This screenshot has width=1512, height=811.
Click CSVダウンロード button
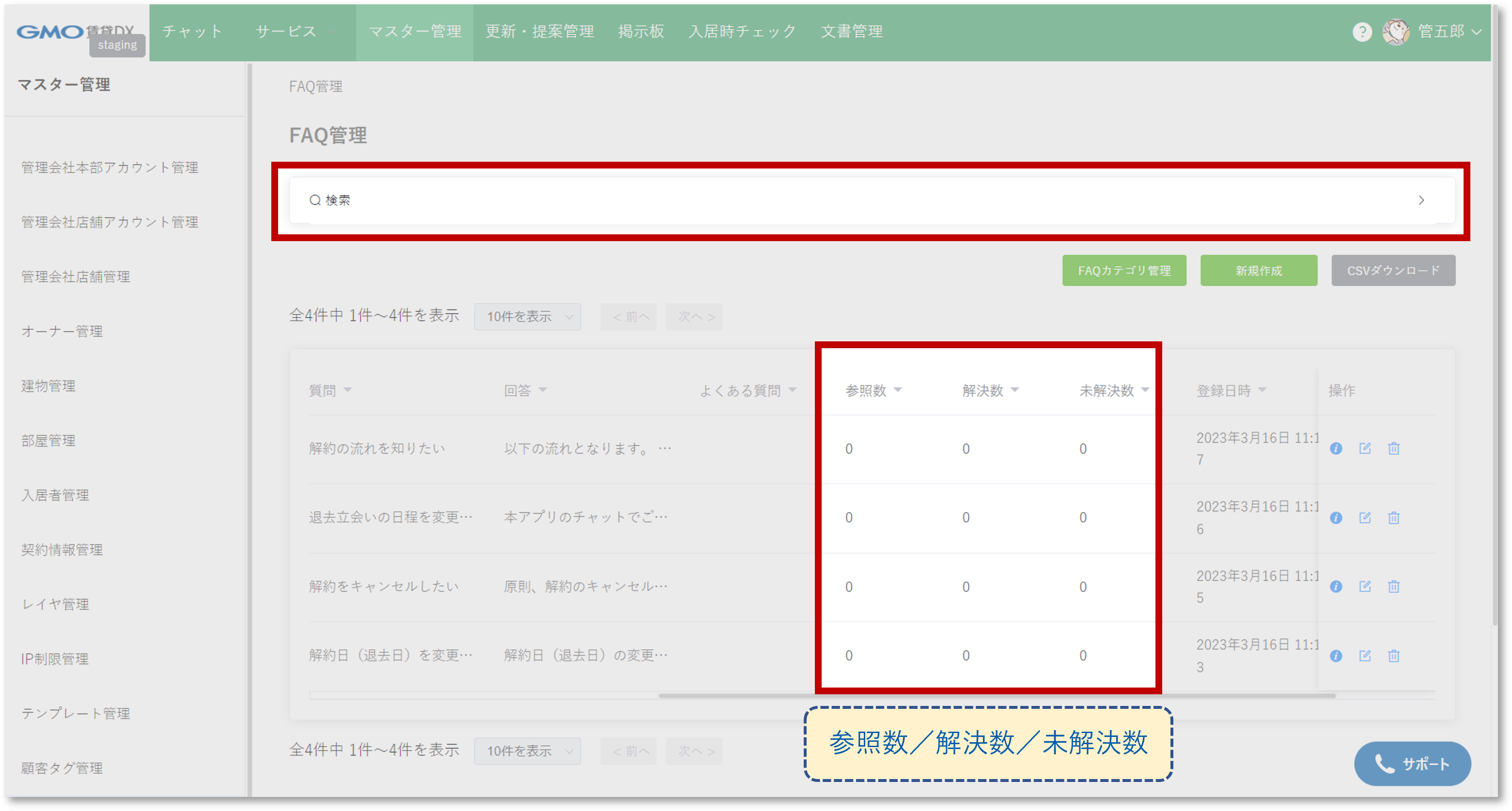click(x=1393, y=270)
